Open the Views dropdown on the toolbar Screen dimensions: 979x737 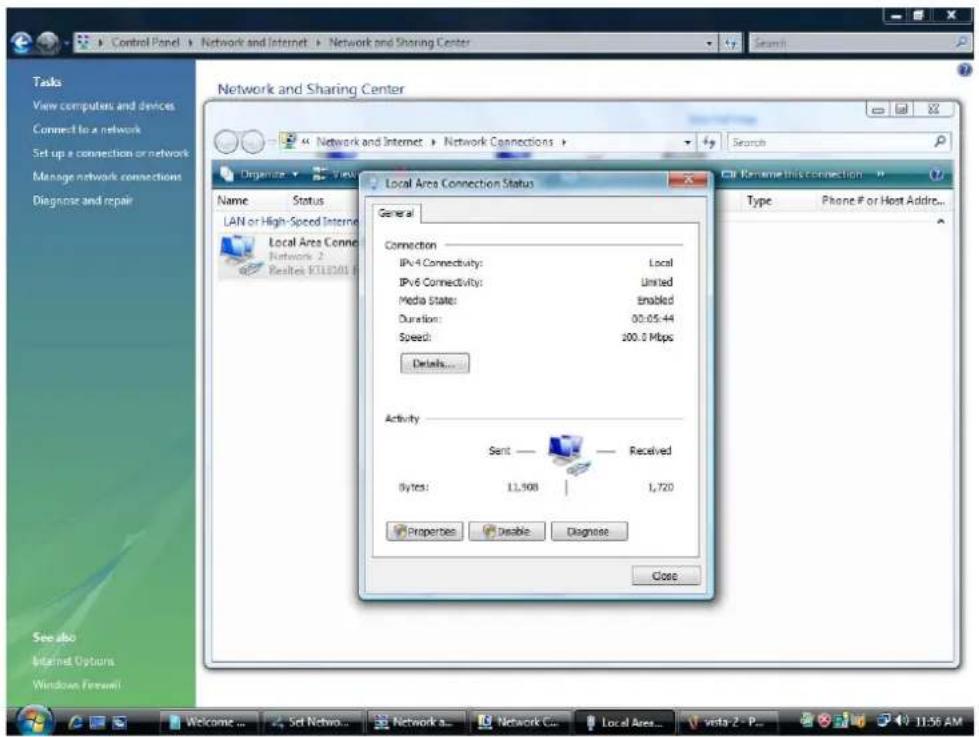click(334, 174)
